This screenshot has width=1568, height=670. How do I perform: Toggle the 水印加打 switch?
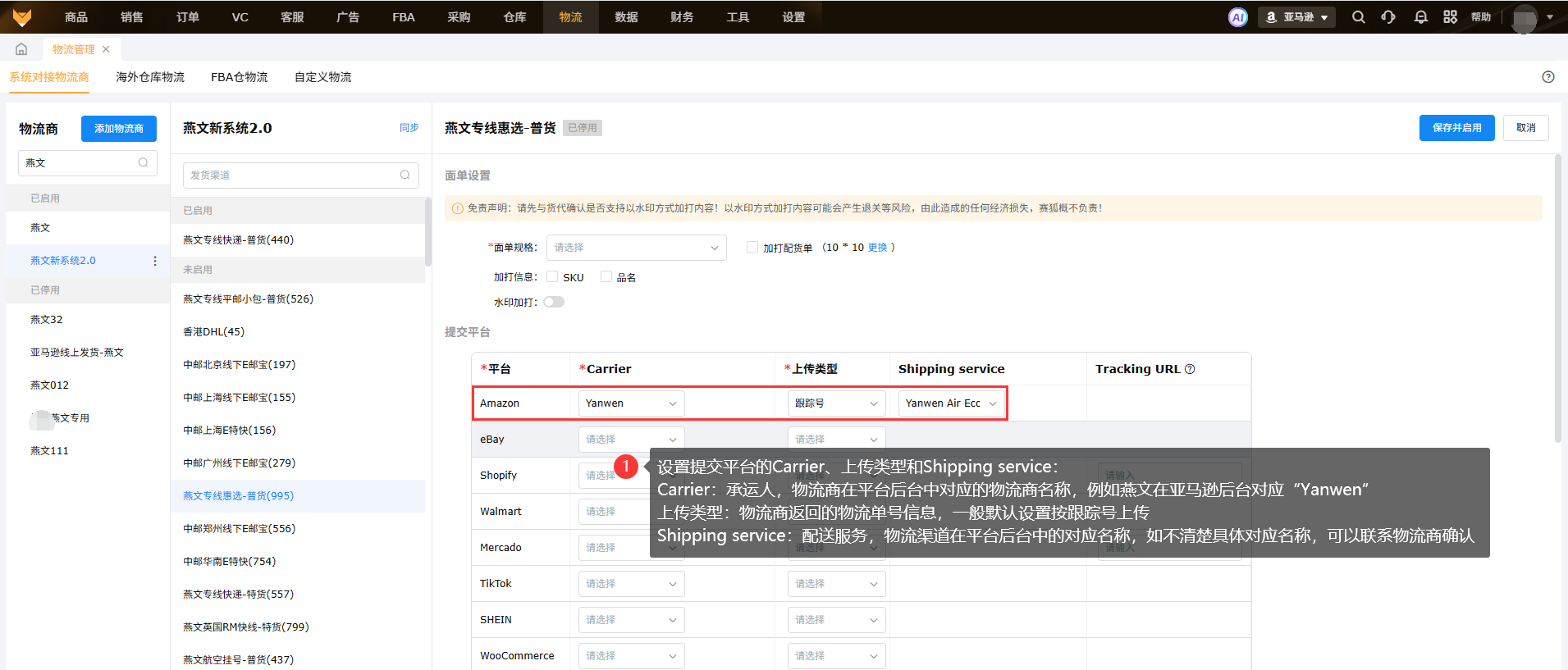pos(554,302)
